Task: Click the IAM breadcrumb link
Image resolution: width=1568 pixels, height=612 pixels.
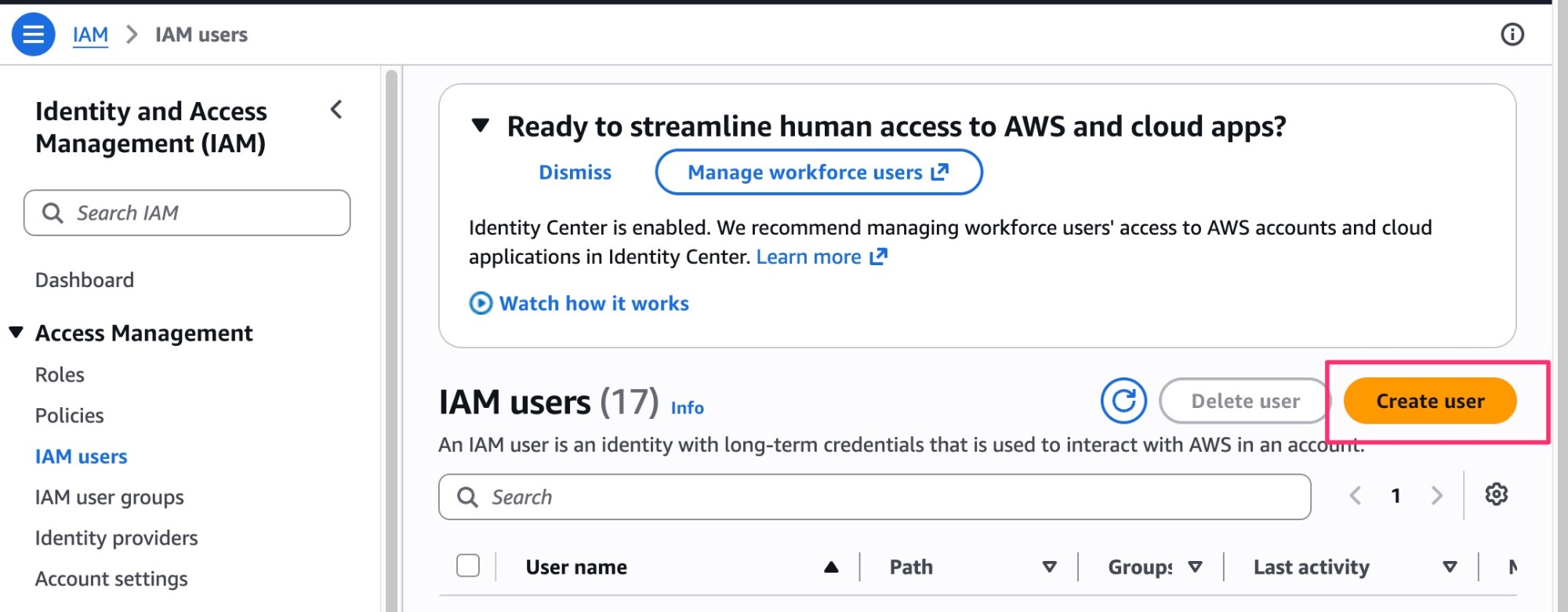Action: pos(91,35)
